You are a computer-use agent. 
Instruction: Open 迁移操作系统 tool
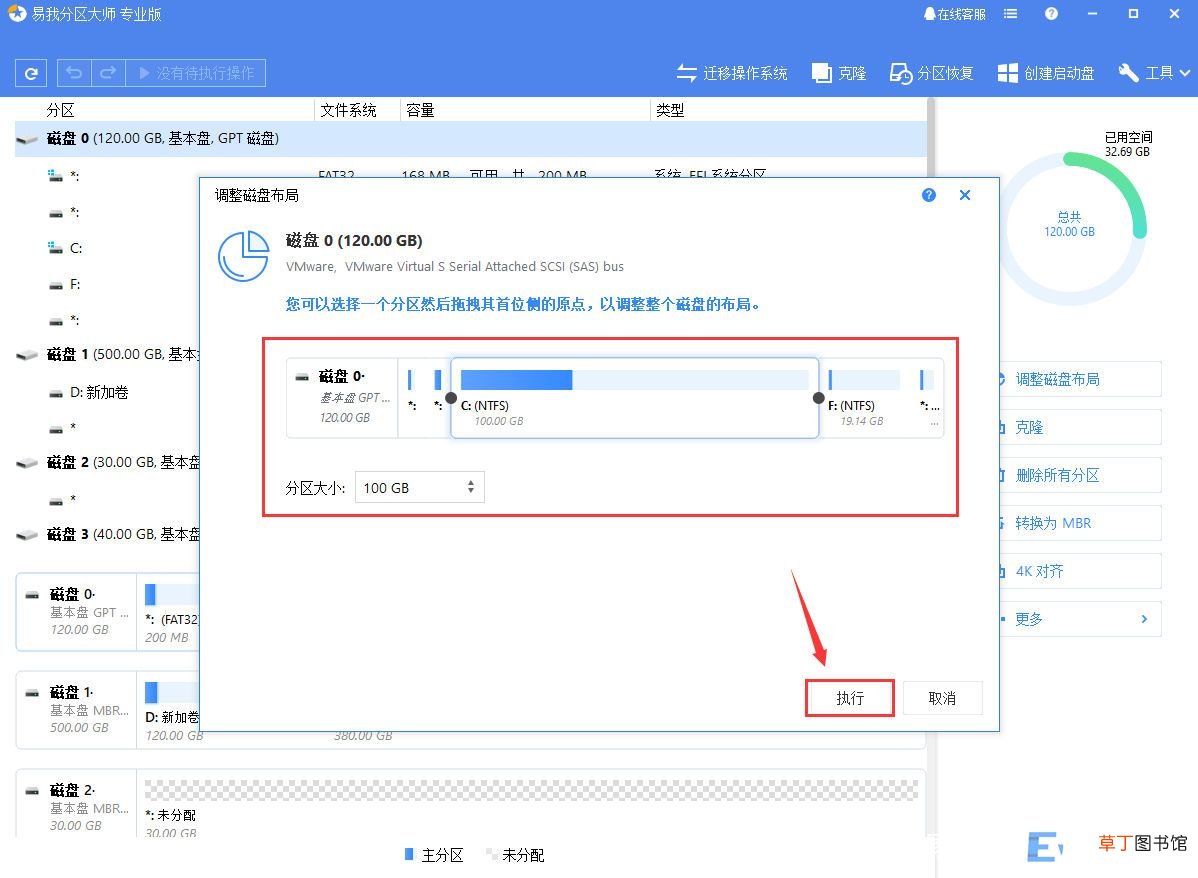click(x=732, y=73)
